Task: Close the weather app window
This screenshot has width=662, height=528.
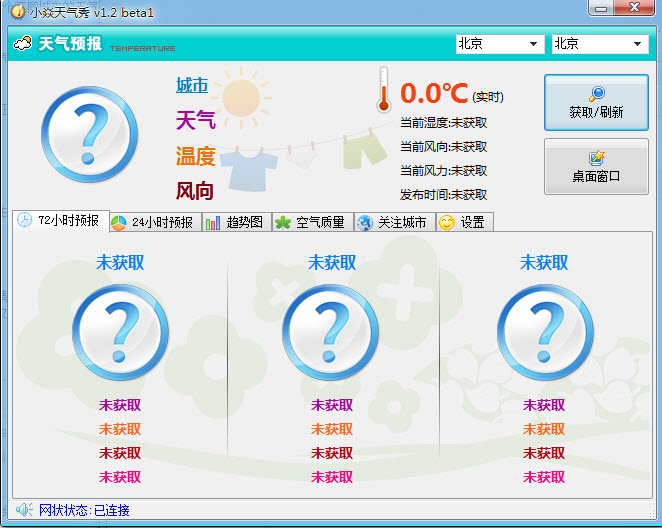Action: pos(635,8)
